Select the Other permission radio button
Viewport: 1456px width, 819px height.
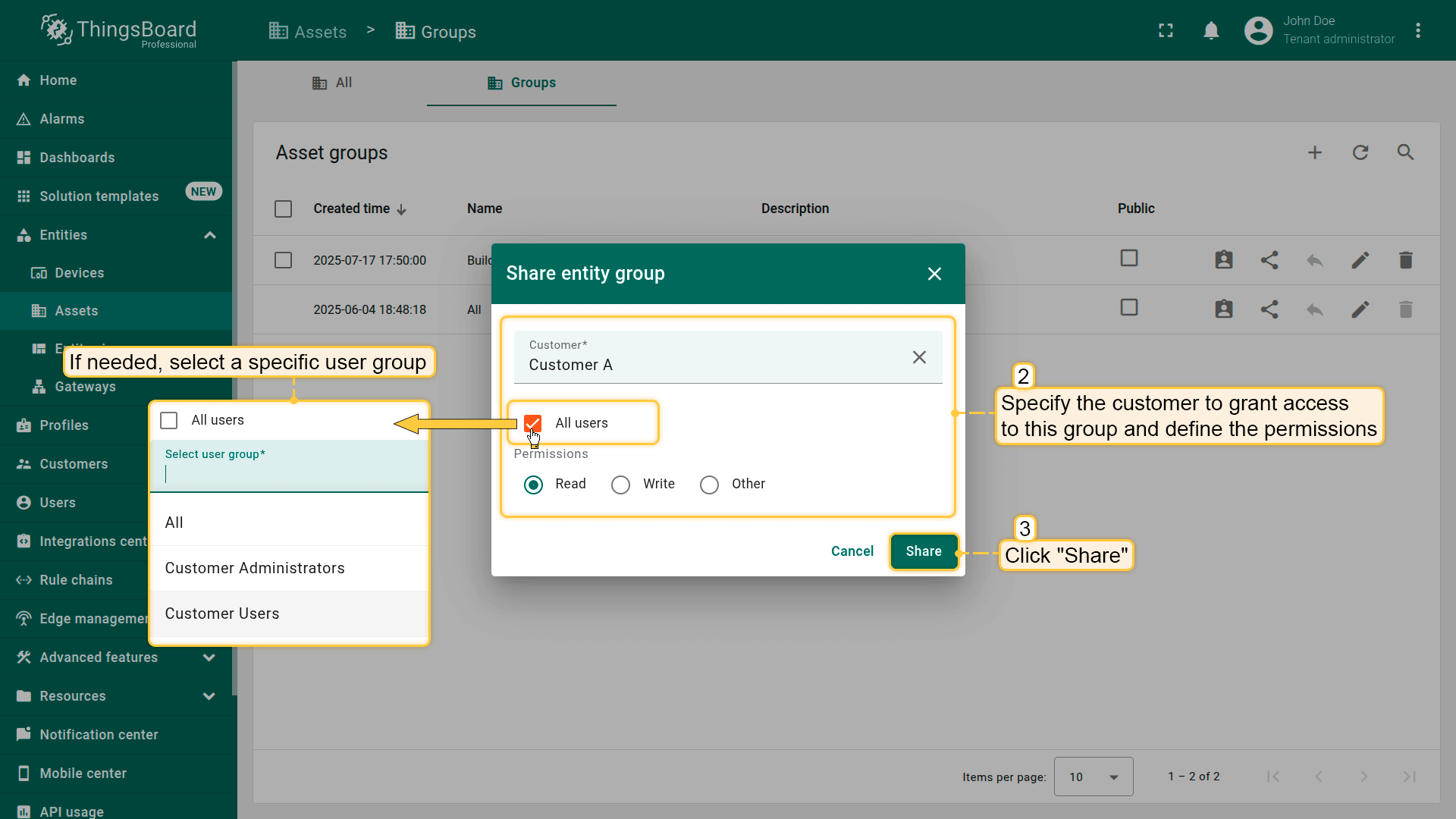click(709, 485)
